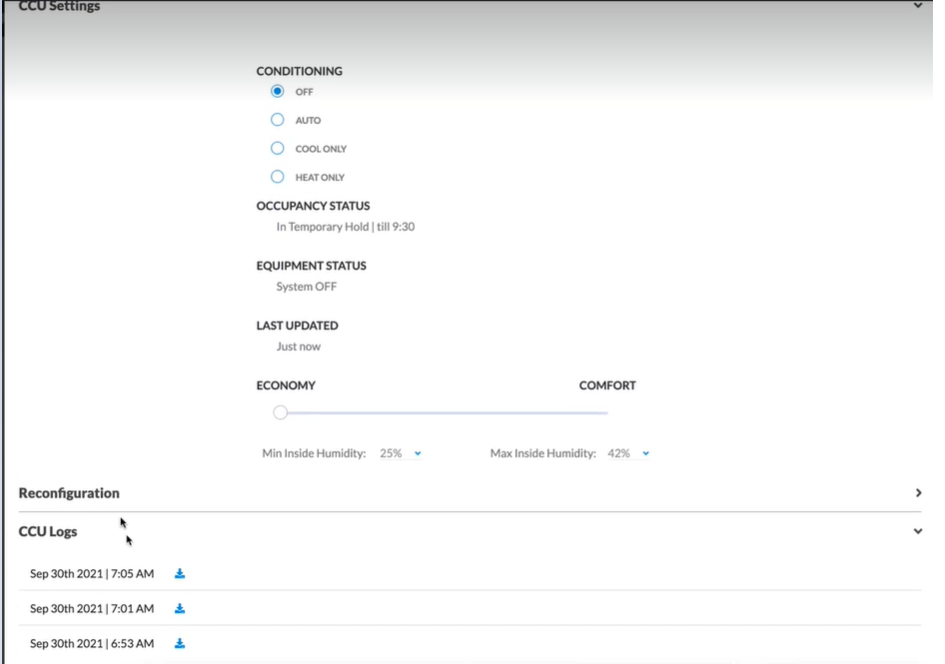Viewport: 945px width, 664px height.
Task: Collapse the CCU Settings section chevron
Action: (x=917, y=5)
